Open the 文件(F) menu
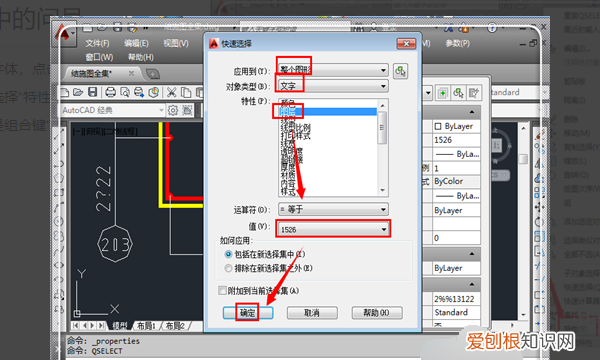 [97, 43]
